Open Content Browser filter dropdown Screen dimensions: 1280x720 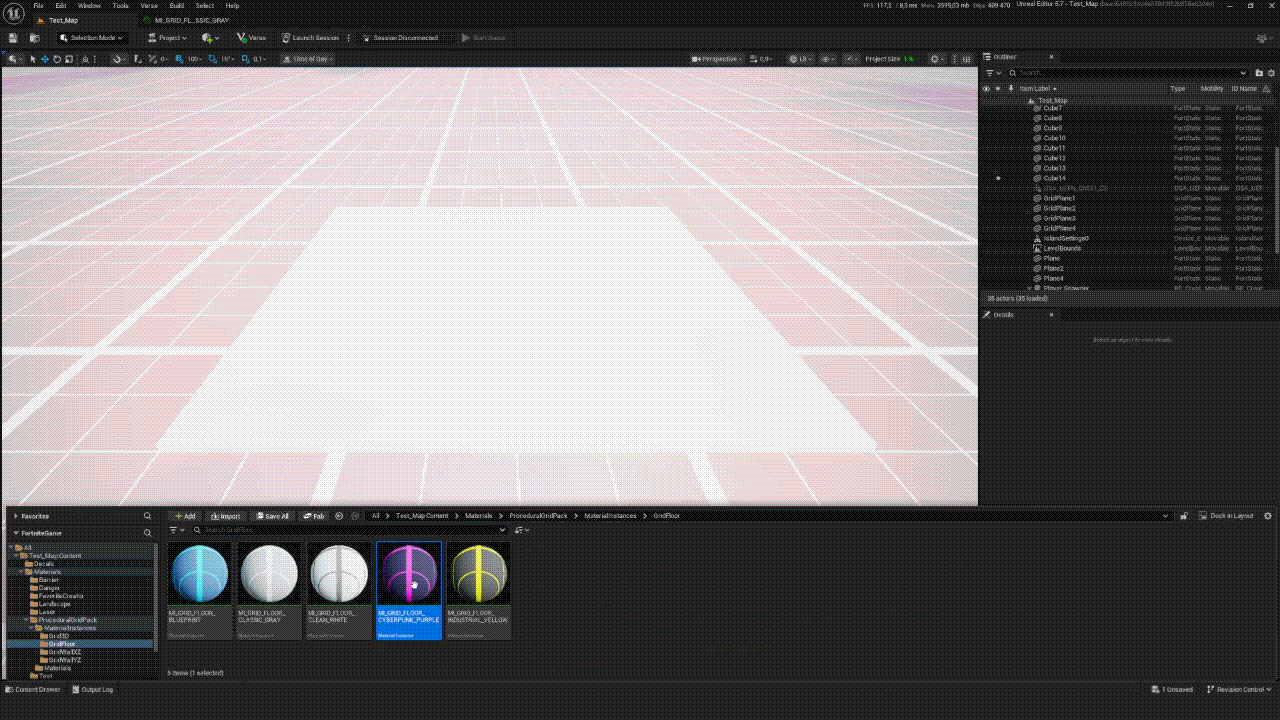[x=177, y=530]
